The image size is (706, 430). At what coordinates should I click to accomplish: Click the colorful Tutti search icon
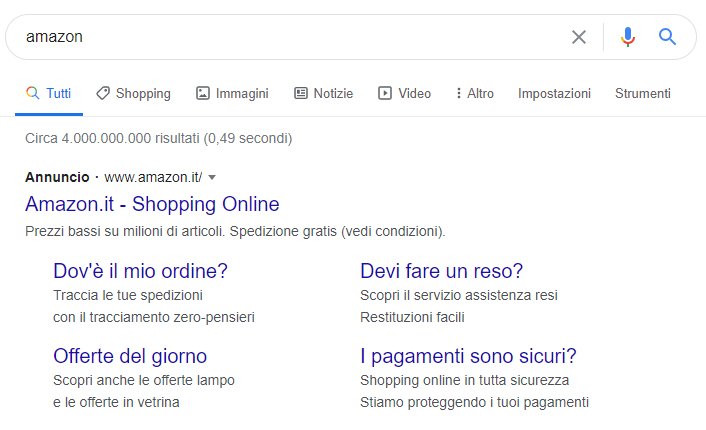point(32,93)
